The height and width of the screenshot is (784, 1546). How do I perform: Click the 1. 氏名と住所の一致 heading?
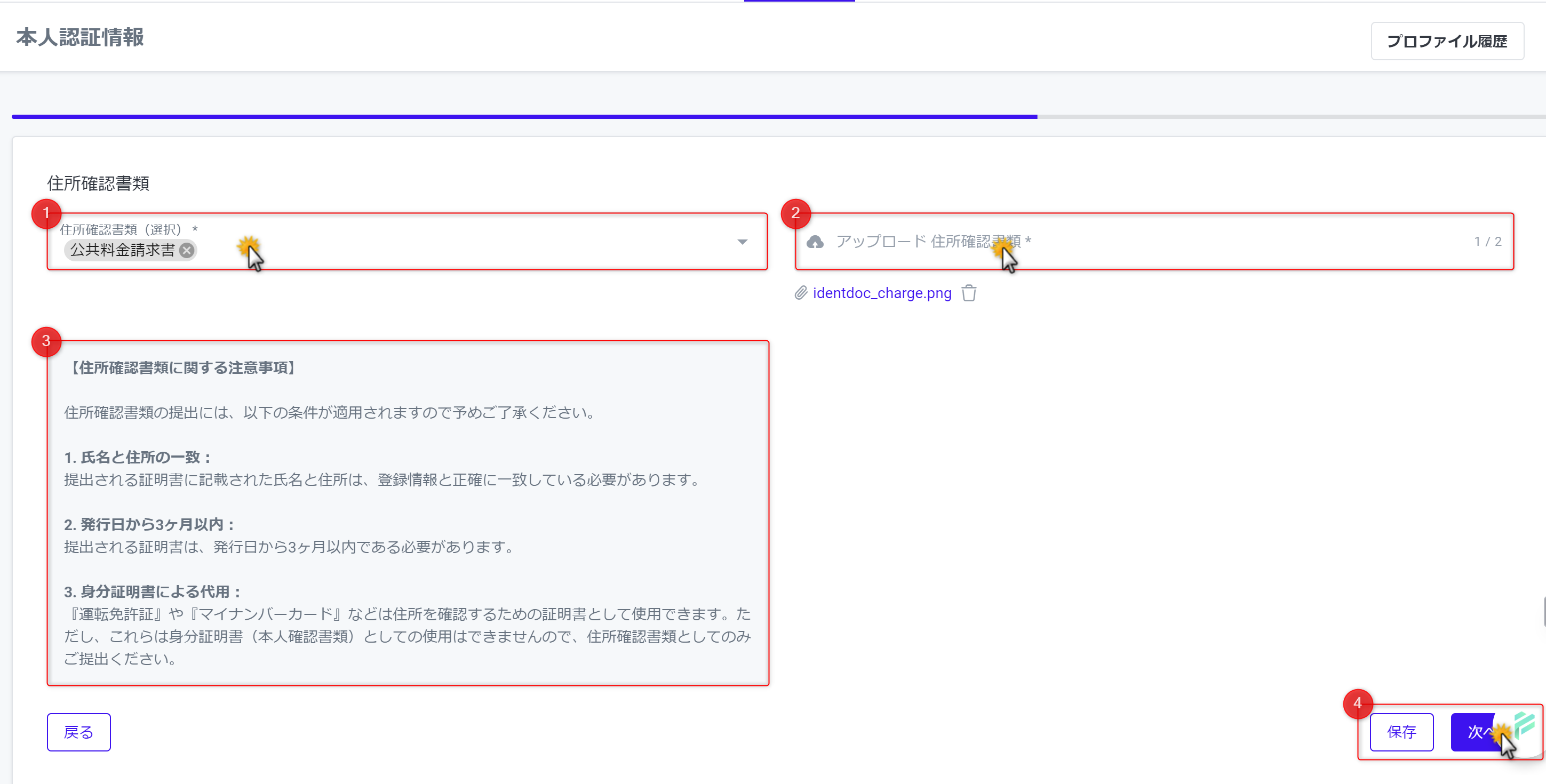pos(138,458)
